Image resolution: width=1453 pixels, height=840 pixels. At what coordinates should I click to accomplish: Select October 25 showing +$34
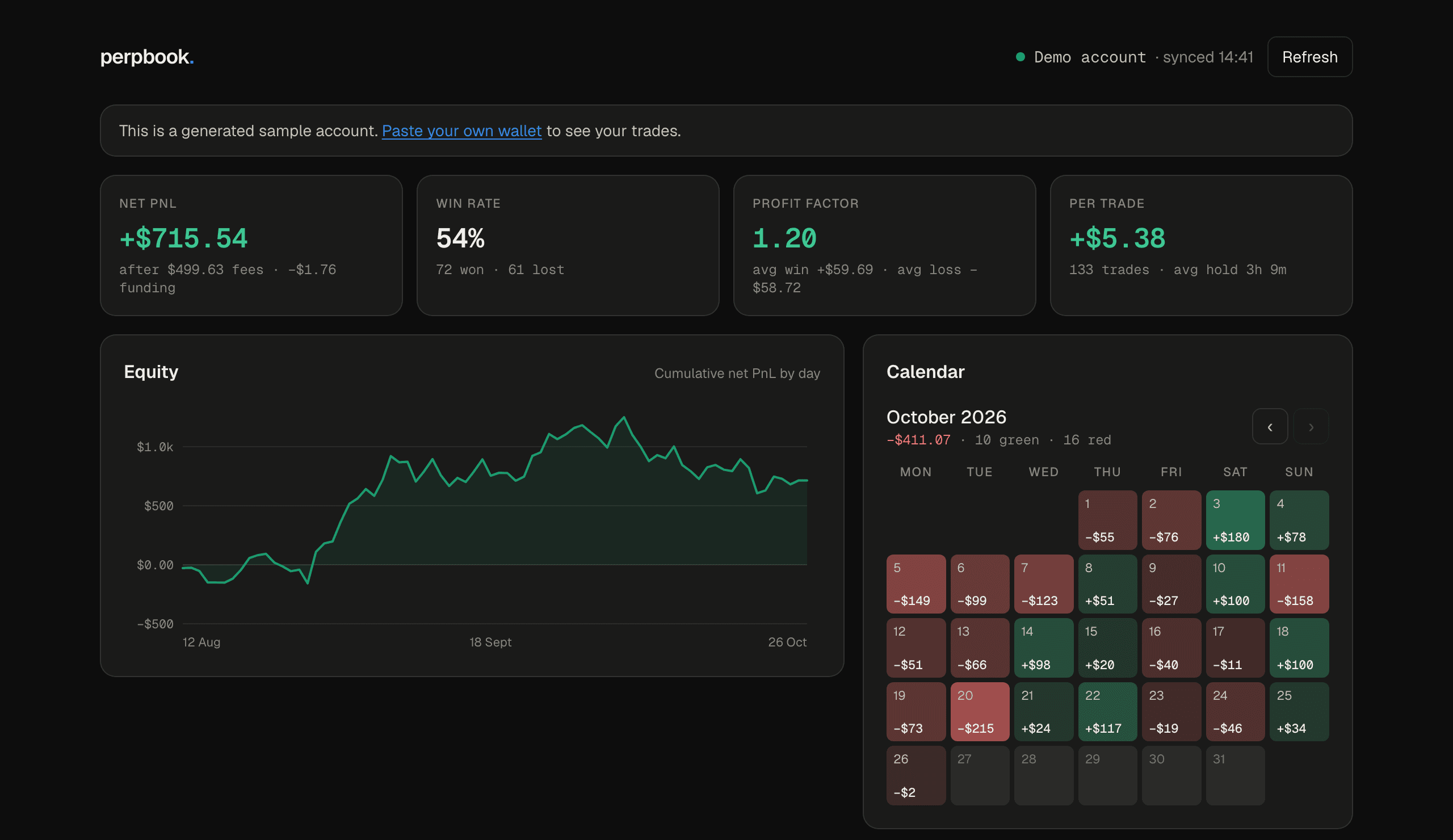[1299, 711]
